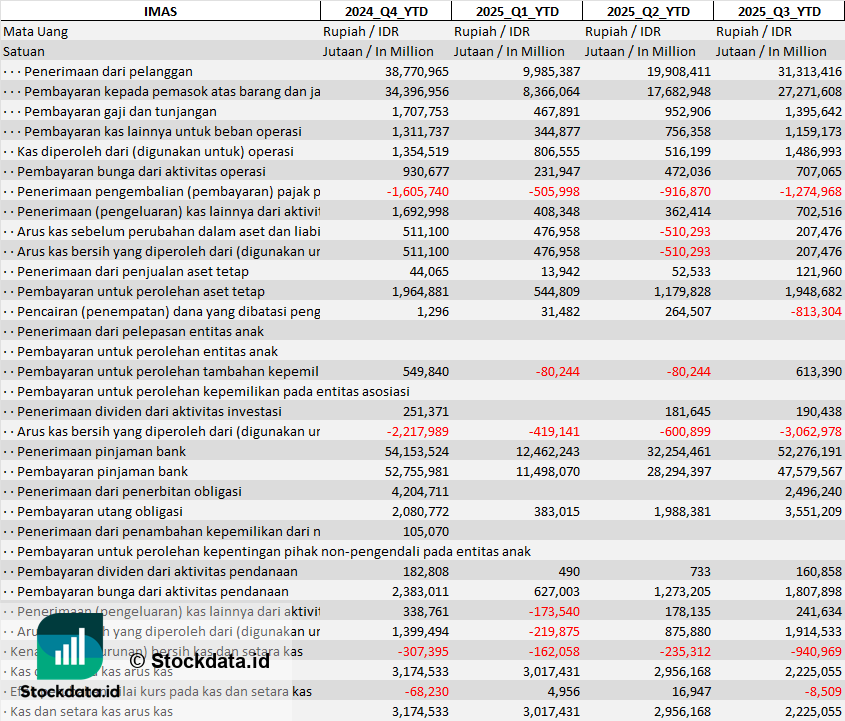This screenshot has height=721, width=845.
Task: Click value 38,770,965 in customer receipts
Action: click(x=417, y=71)
